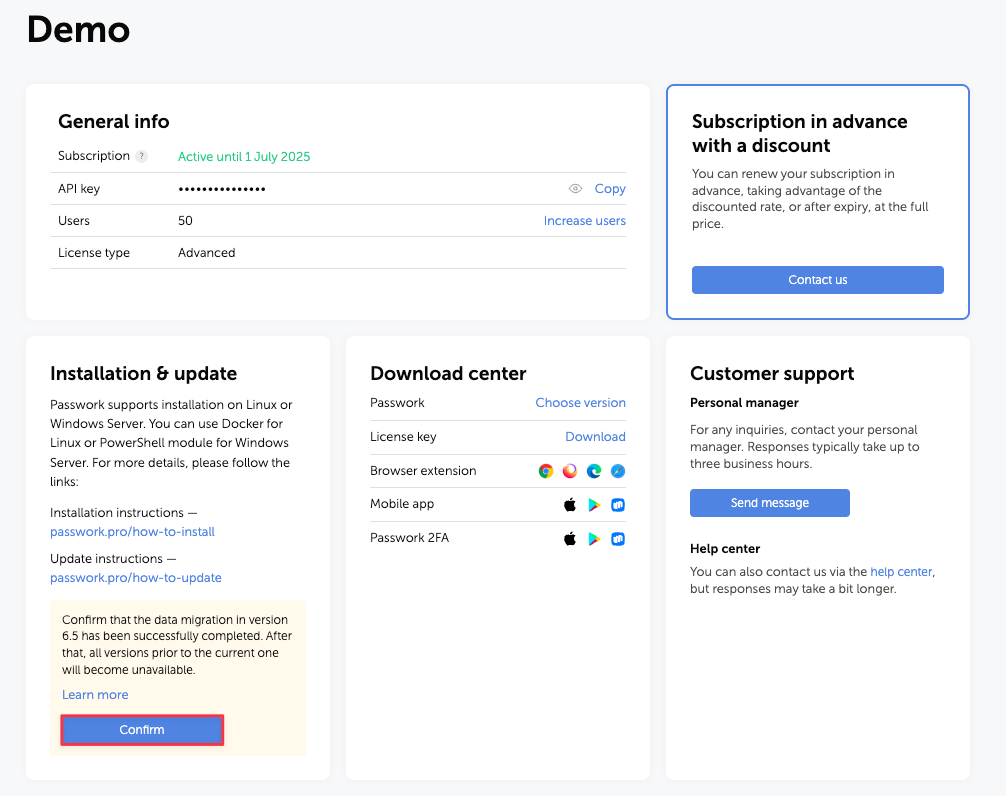Download the Safari browser extension
Viewport: 1006px width, 796px height.
(x=617, y=470)
